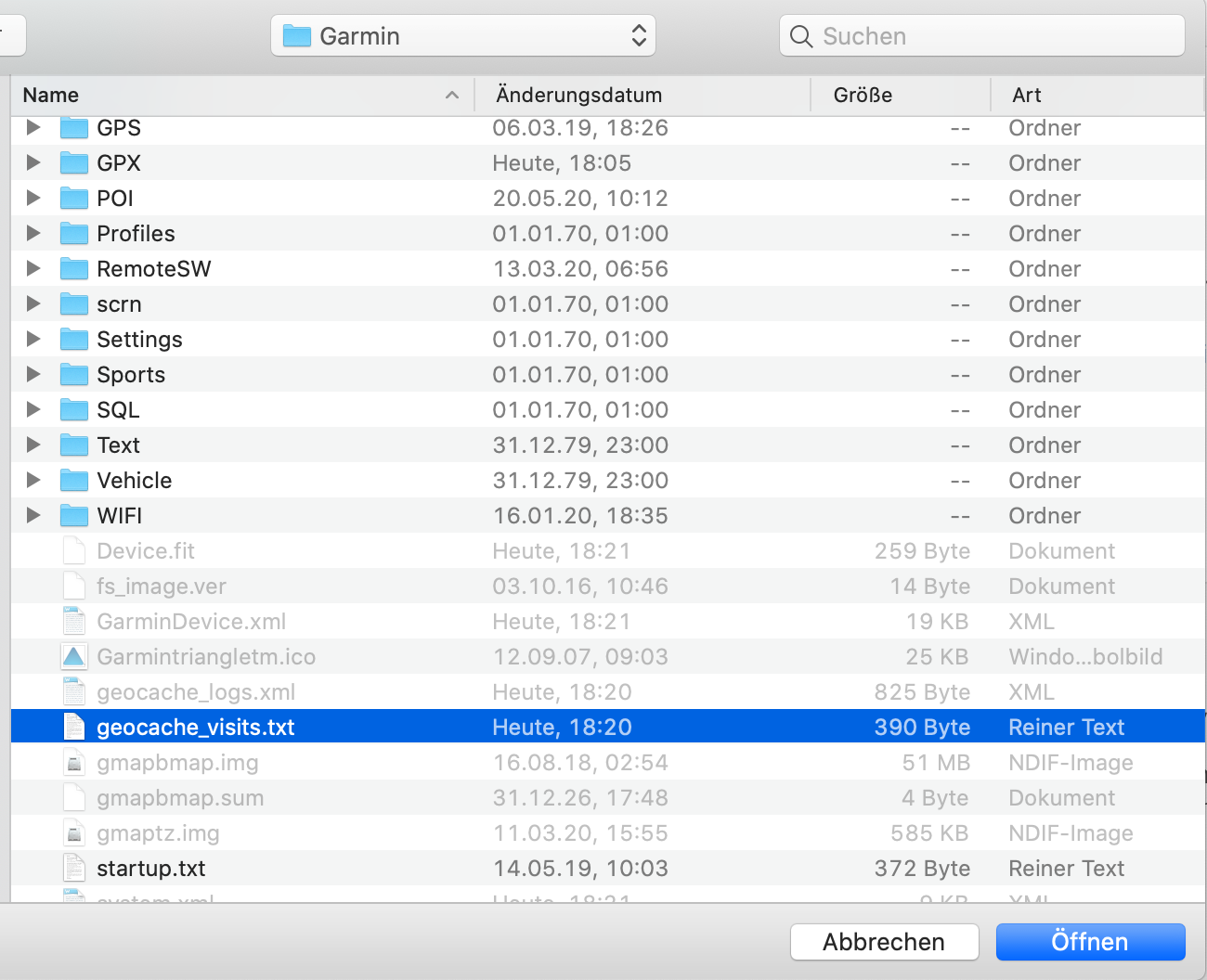Expand the SQL folder disclosure triangle
1207x980 pixels.
(x=33, y=409)
